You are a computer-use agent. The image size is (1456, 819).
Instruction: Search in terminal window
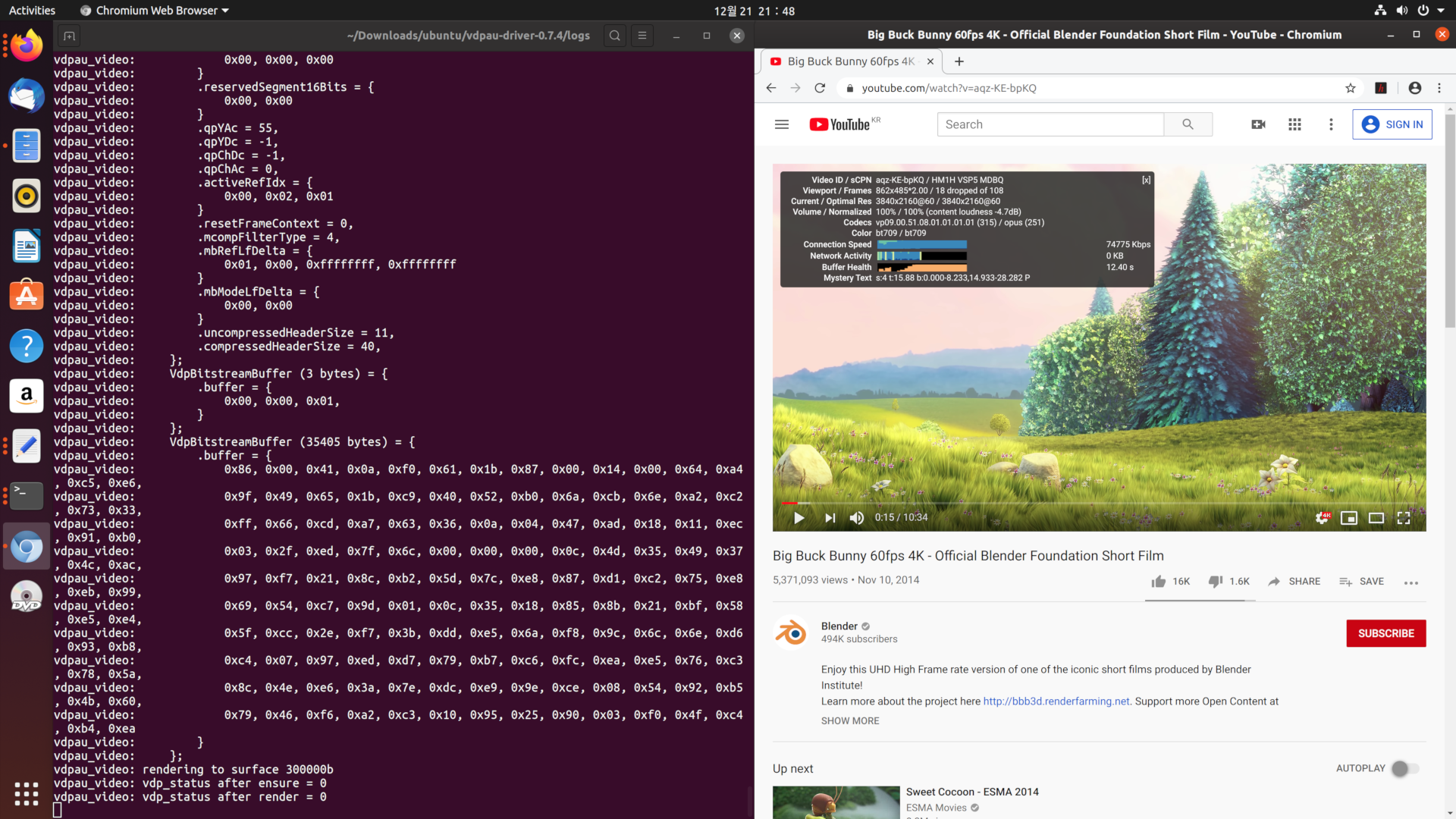(x=615, y=36)
